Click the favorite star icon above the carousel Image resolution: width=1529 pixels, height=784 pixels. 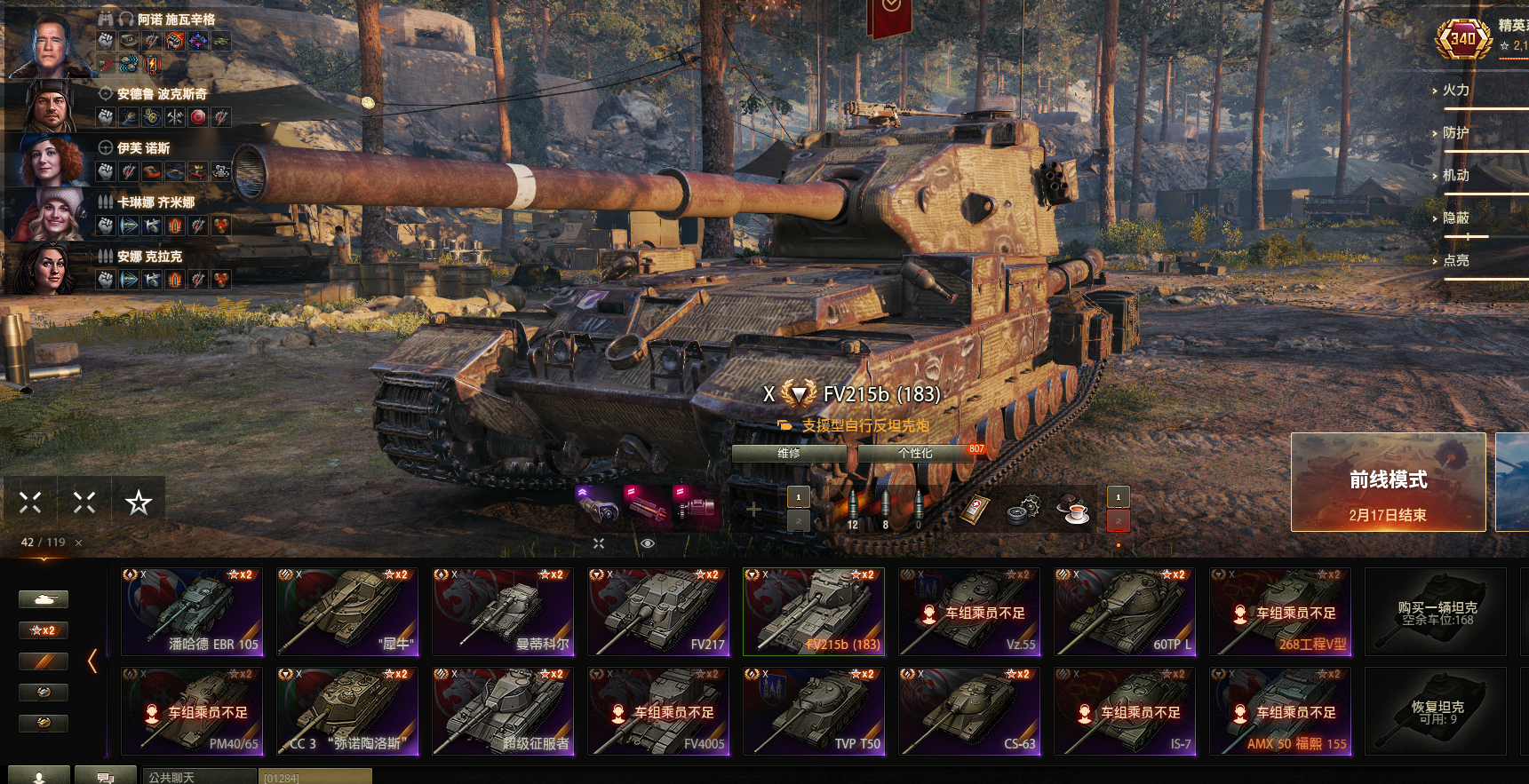[138, 503]
